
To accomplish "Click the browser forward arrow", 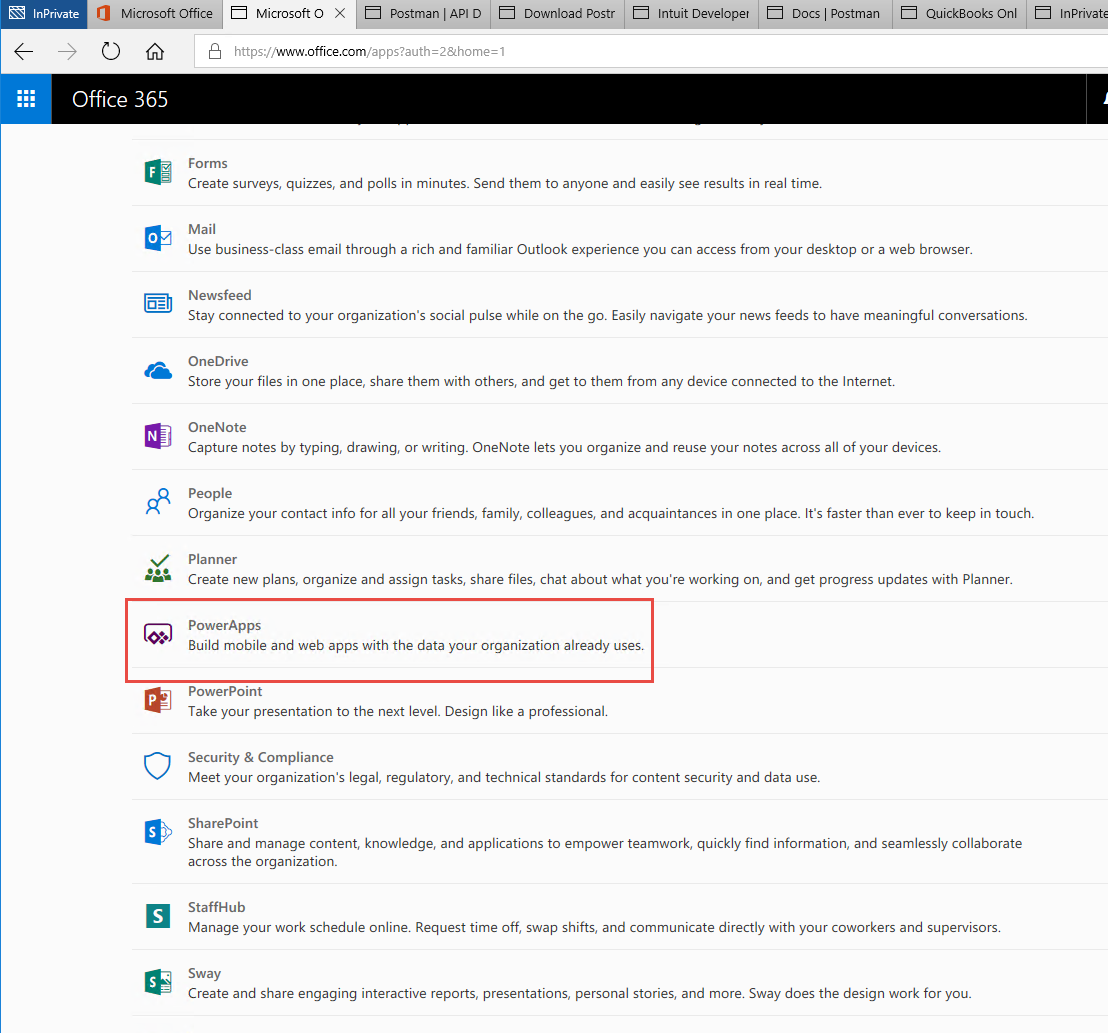I will click(67, 52).
